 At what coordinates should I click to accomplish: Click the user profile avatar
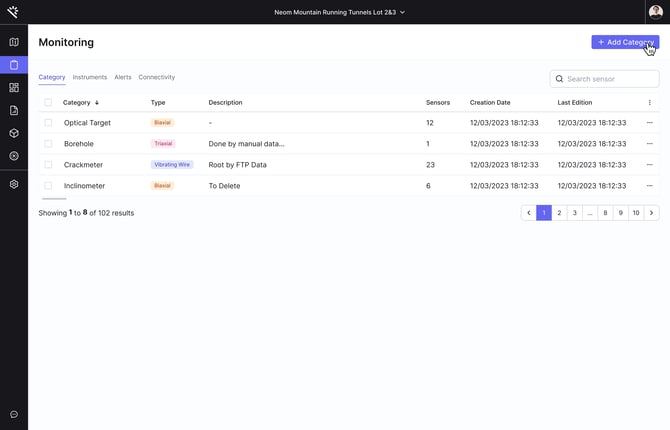coord(655,12)
